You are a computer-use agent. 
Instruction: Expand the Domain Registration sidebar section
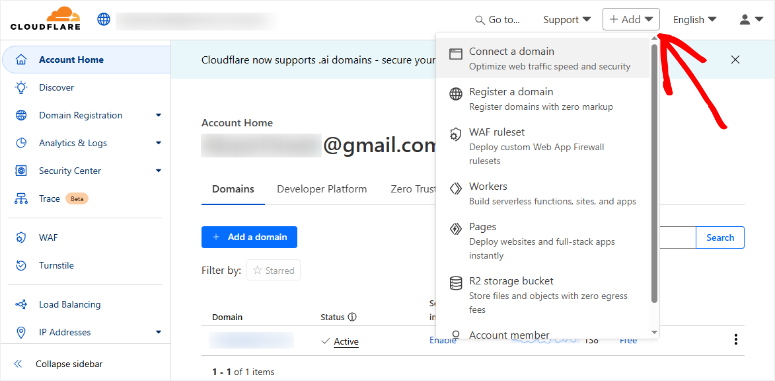point(158,115)
